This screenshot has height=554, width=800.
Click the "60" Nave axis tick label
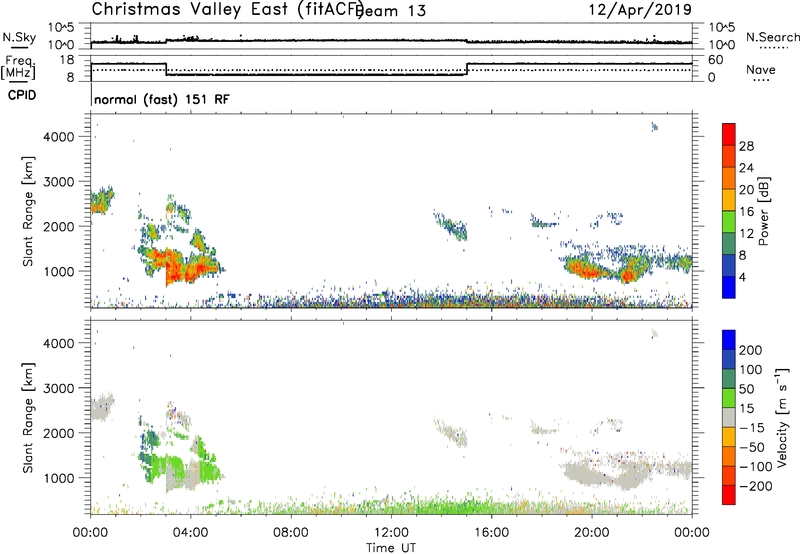pyautogui.click(x=715, y=60)
